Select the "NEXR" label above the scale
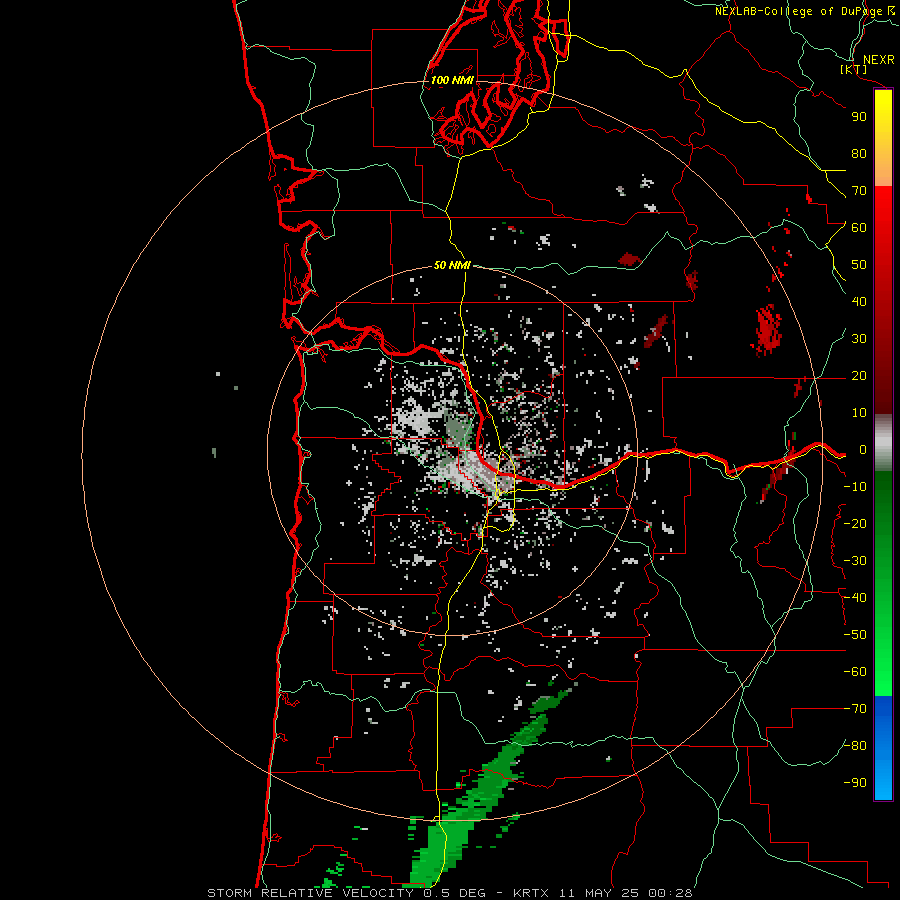Viewport: 900px width, 900px height. [878, 60]
